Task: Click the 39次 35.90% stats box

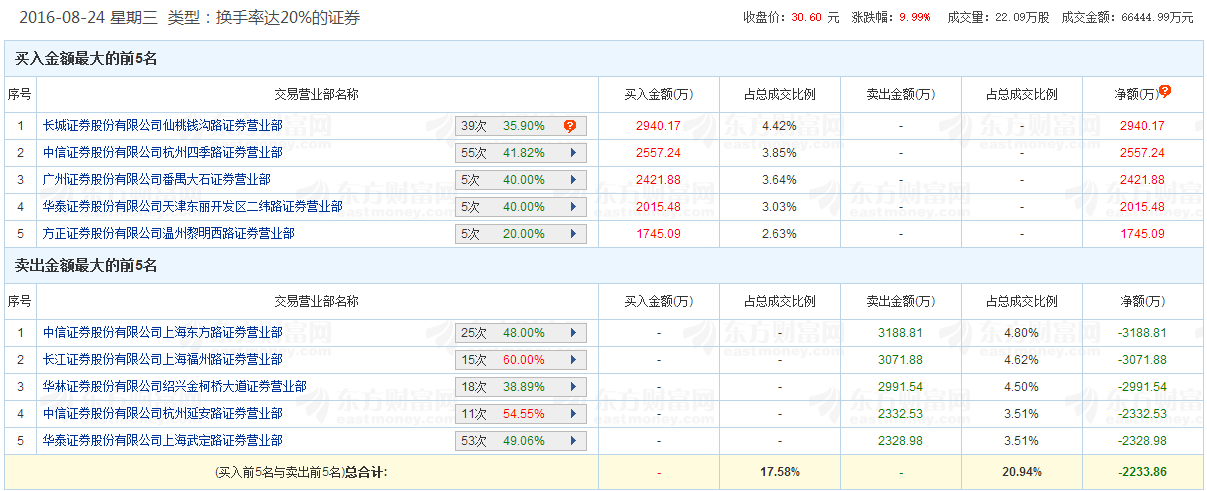Action: coord(521,126)
